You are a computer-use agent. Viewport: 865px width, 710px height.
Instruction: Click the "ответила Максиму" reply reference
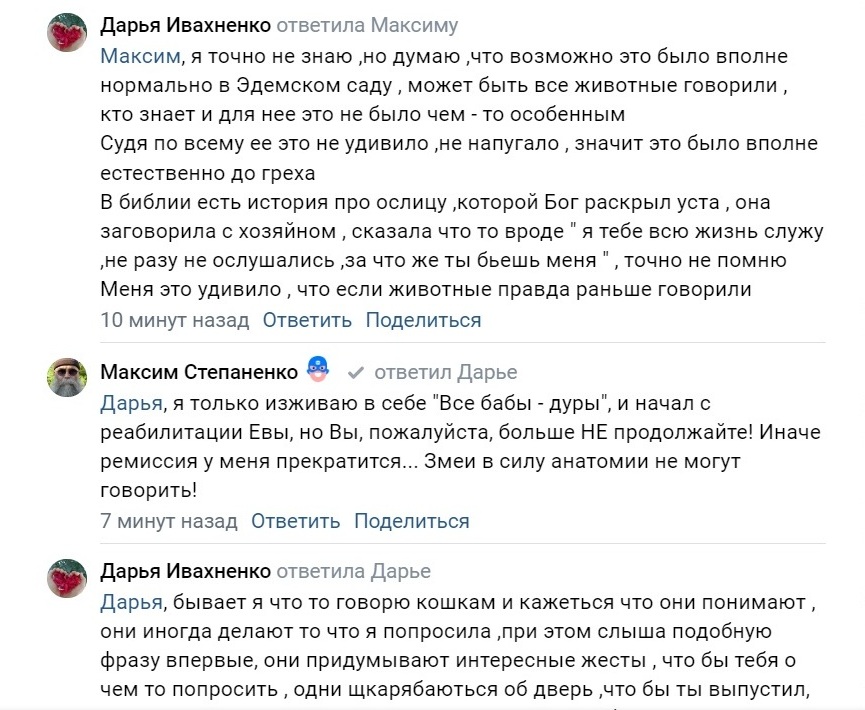367,25
